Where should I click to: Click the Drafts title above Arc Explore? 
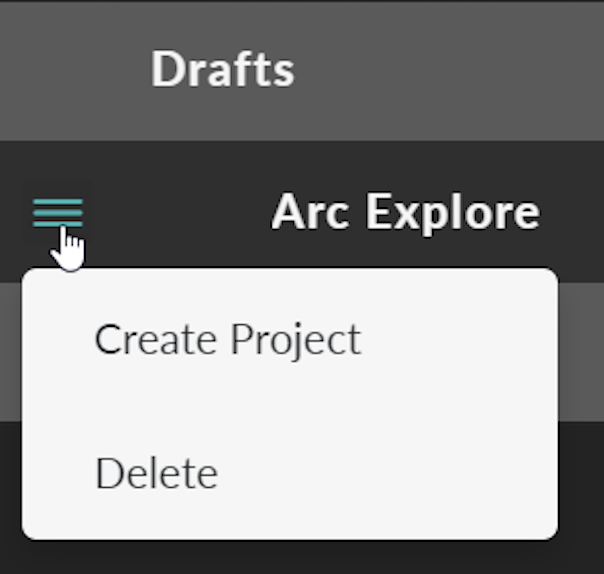point(223,70)
